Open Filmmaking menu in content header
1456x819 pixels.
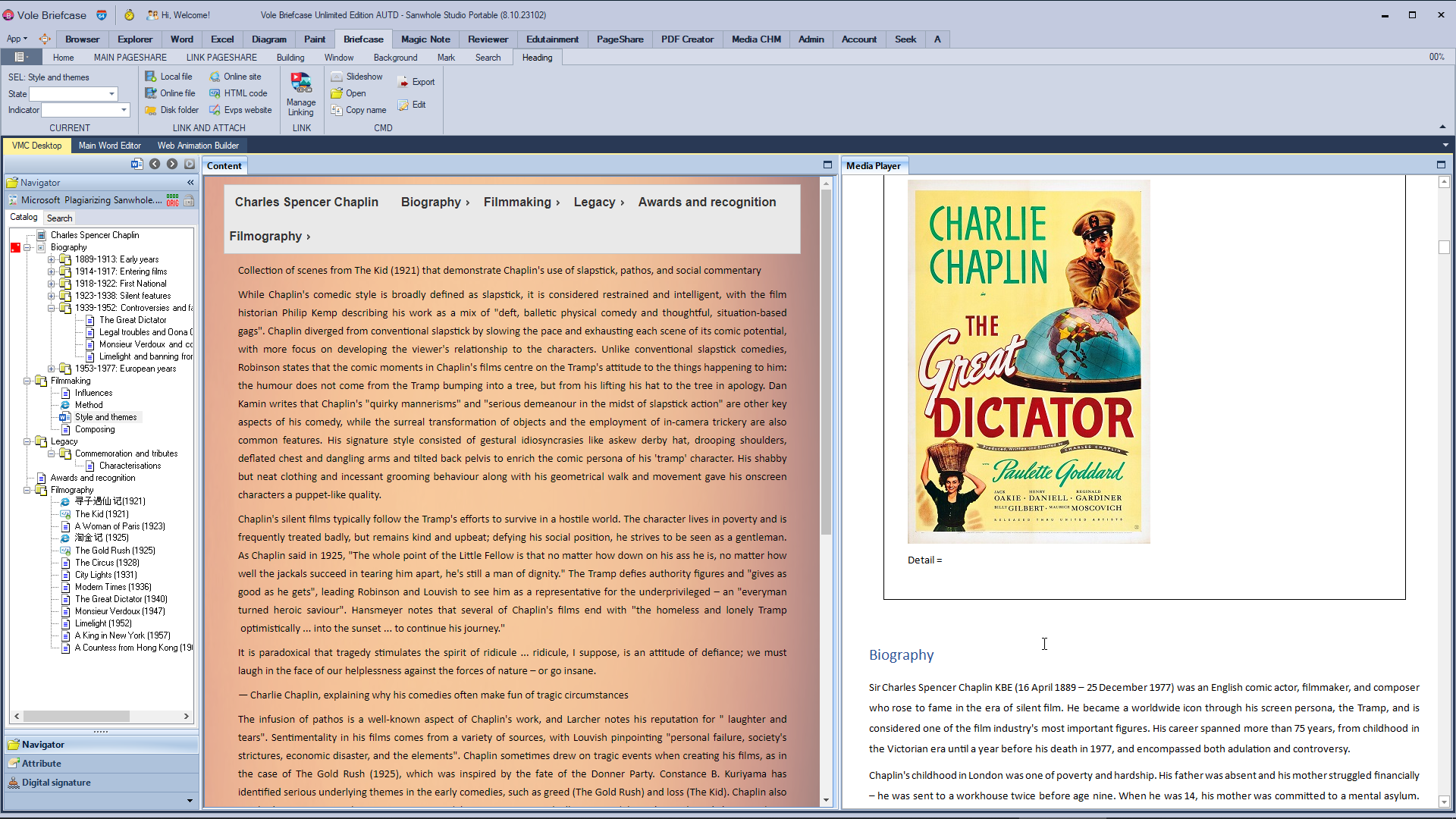pos(522,202)
